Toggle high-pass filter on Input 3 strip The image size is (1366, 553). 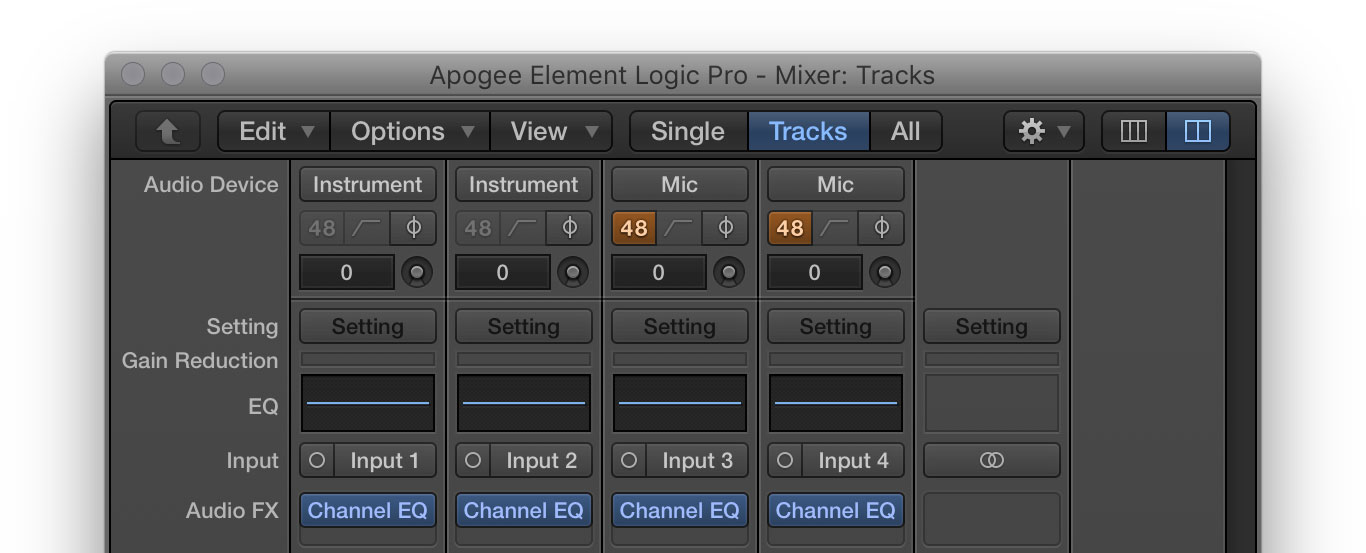click(x=679, y=228)
